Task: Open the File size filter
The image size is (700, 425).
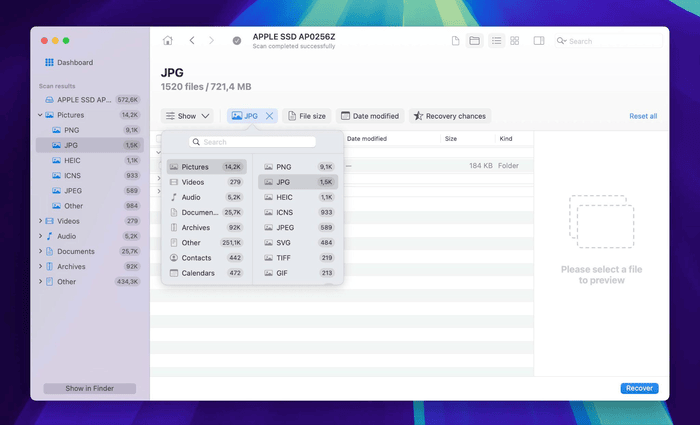Action: point(307,116)
